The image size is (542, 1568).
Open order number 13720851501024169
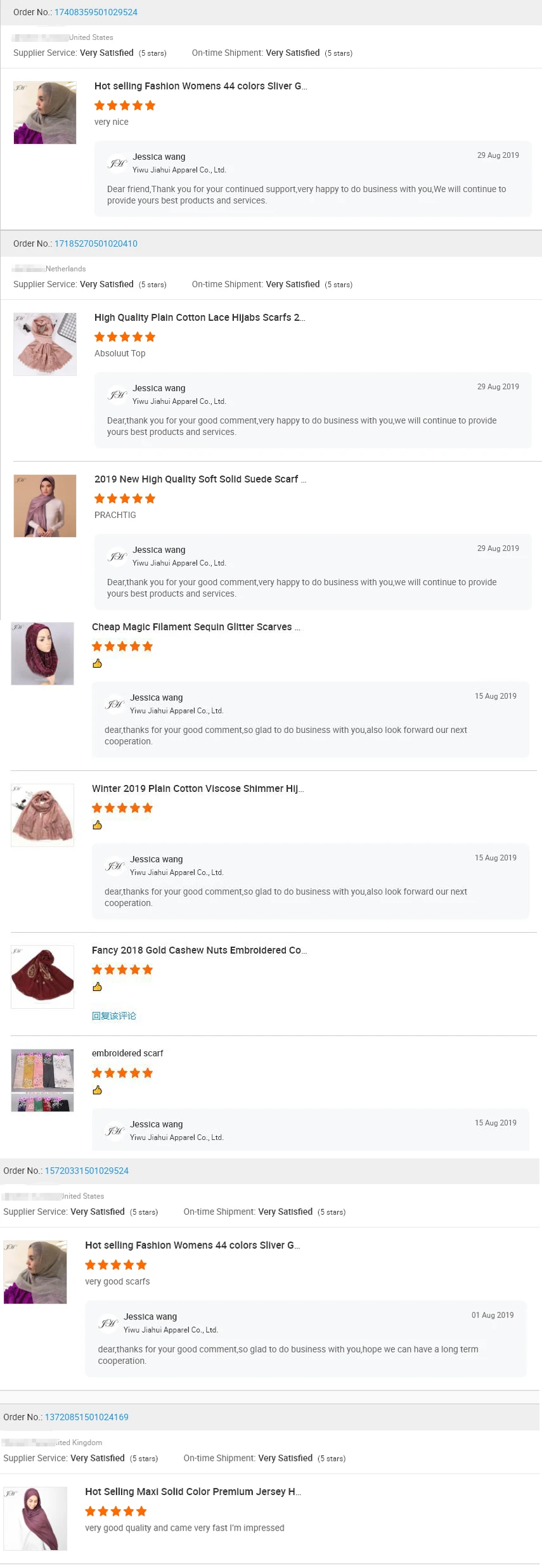tap(86, 1416)
